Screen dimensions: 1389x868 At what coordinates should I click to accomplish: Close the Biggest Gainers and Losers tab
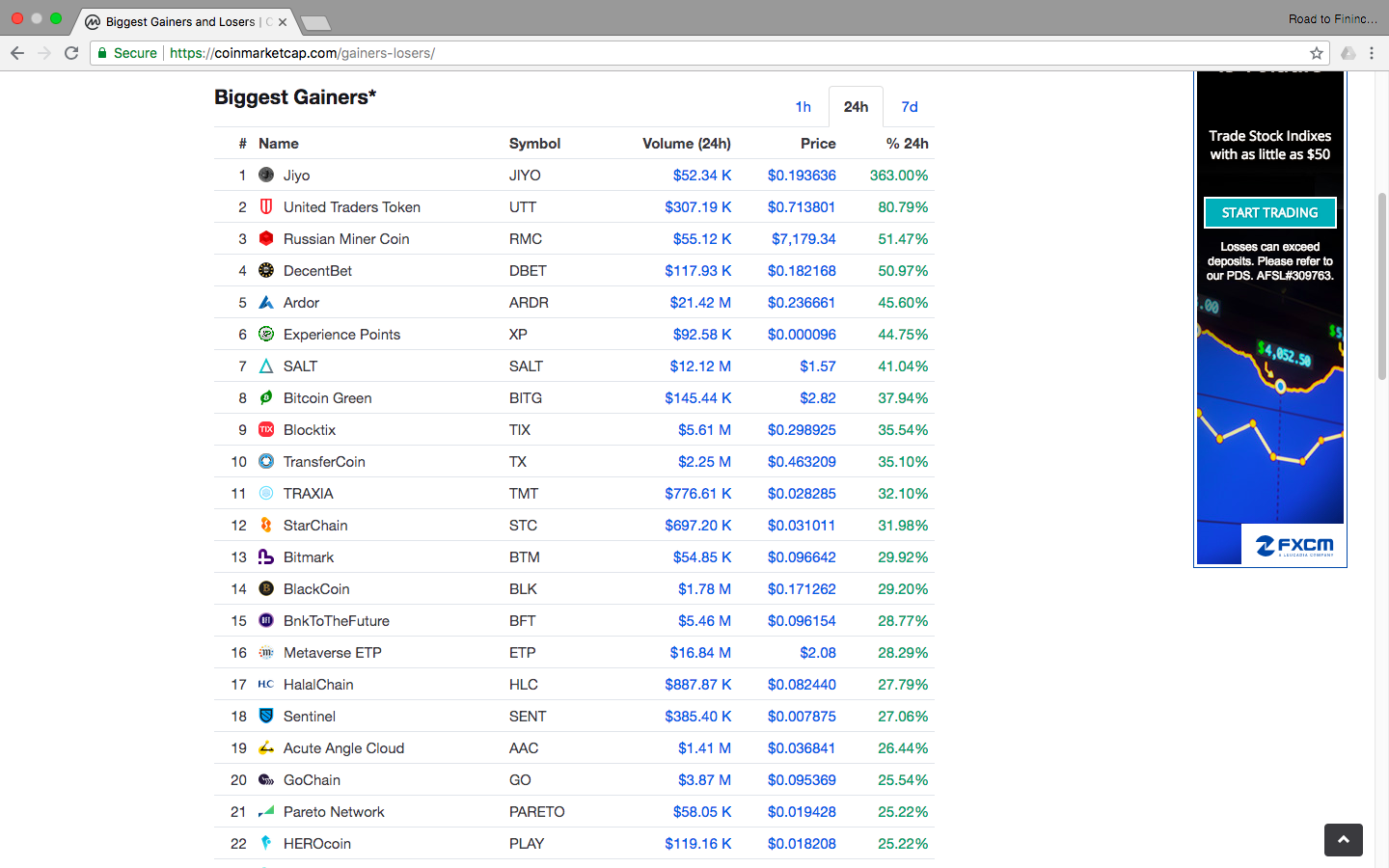pos(283,22)
